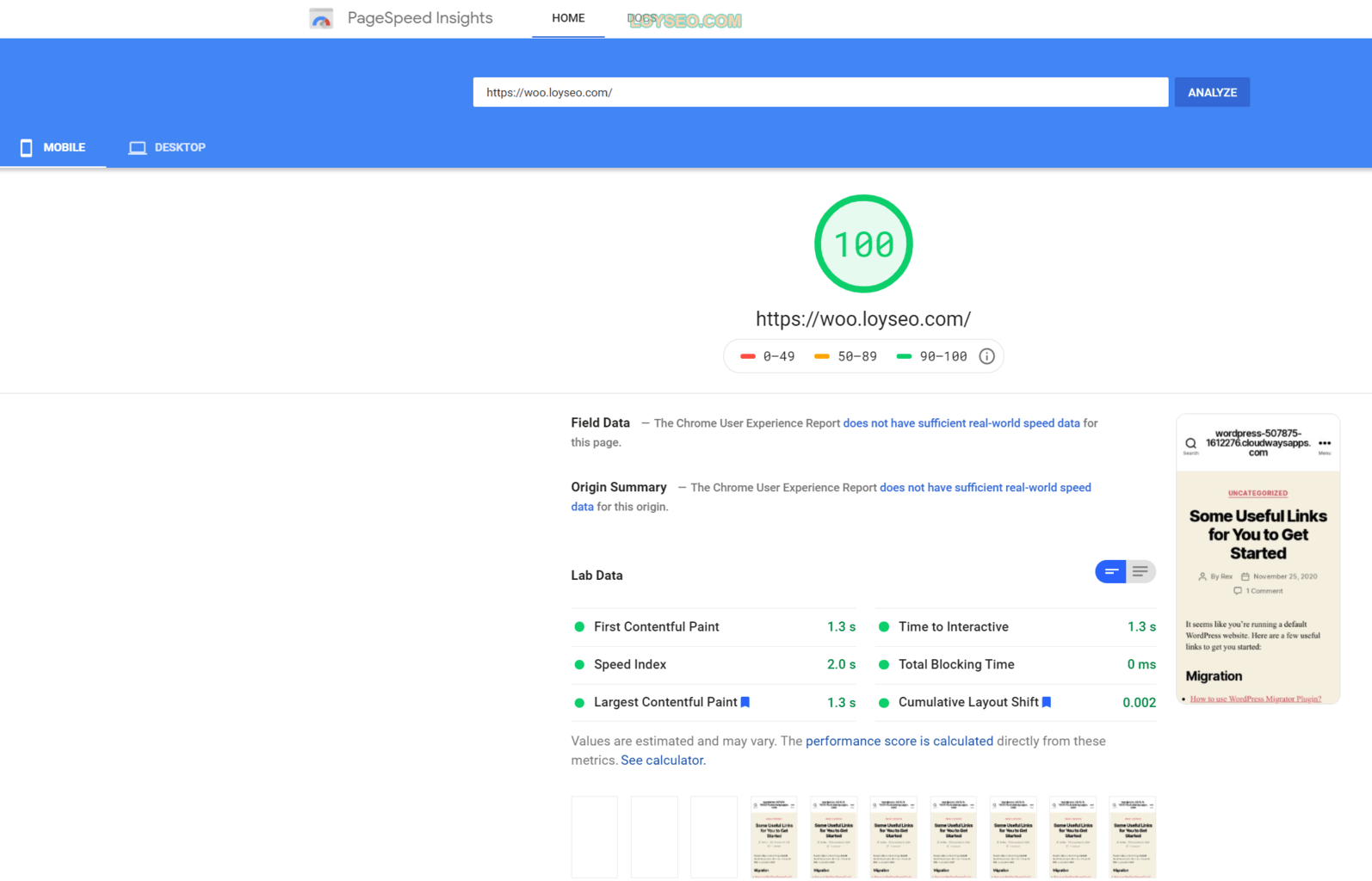Open the performance score is calculated link
1372x881 pixels.
(899, 741)
